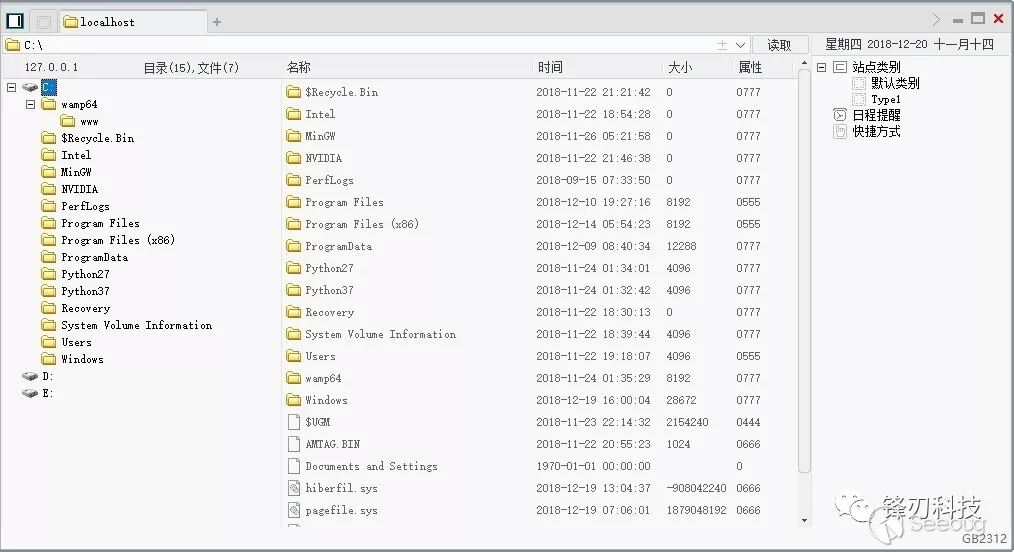Screen dimensions: 1014x552
Task: Select Program Files (x86) icon in list
Action: pos(294,224)
